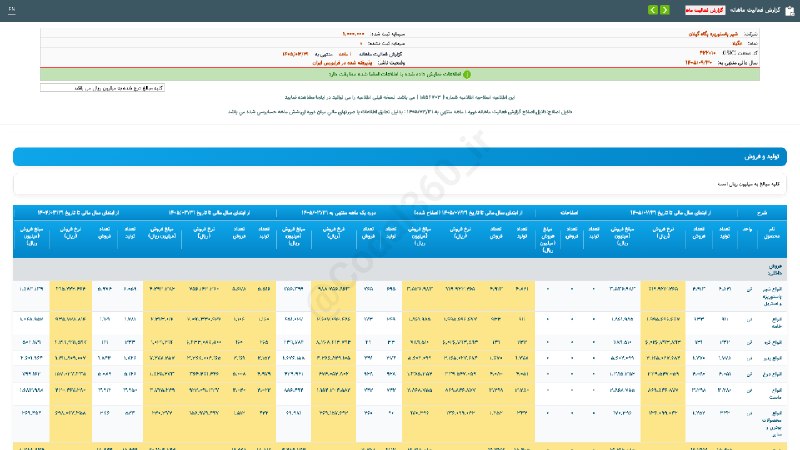Select the انواع کره product row label
800x450 pixels.
(774, 342)
